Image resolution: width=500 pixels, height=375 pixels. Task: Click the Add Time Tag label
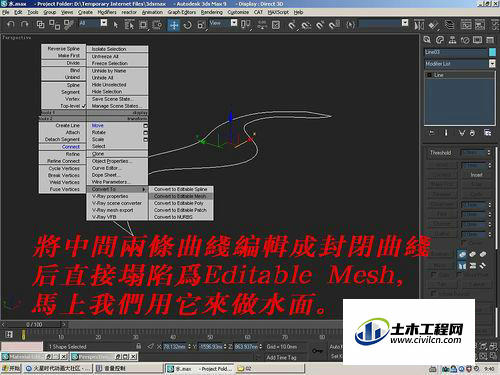point(281,357)
